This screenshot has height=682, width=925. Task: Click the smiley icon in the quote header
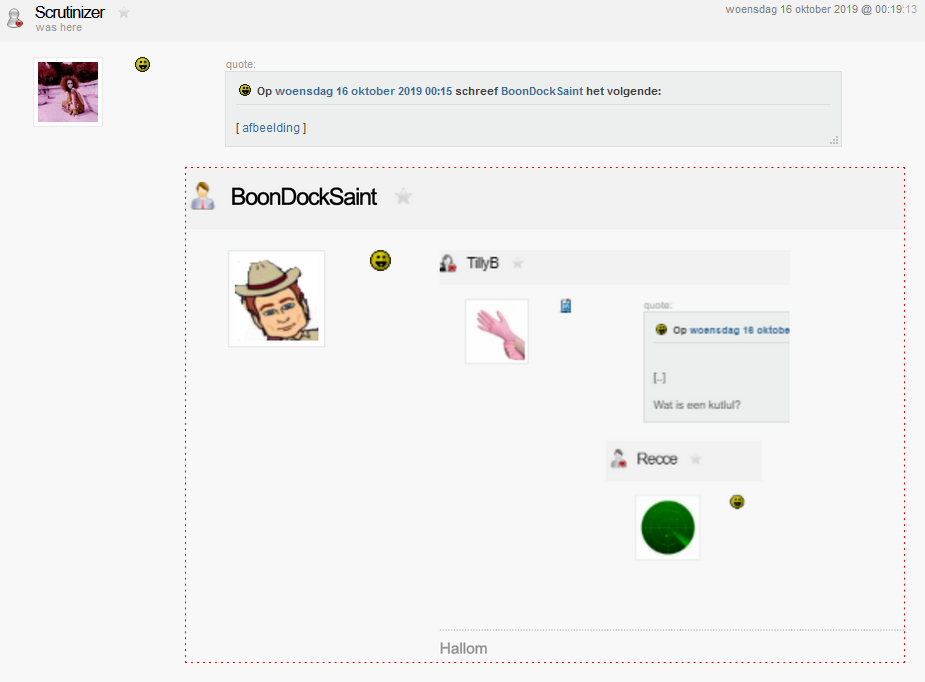click(245, 90)
